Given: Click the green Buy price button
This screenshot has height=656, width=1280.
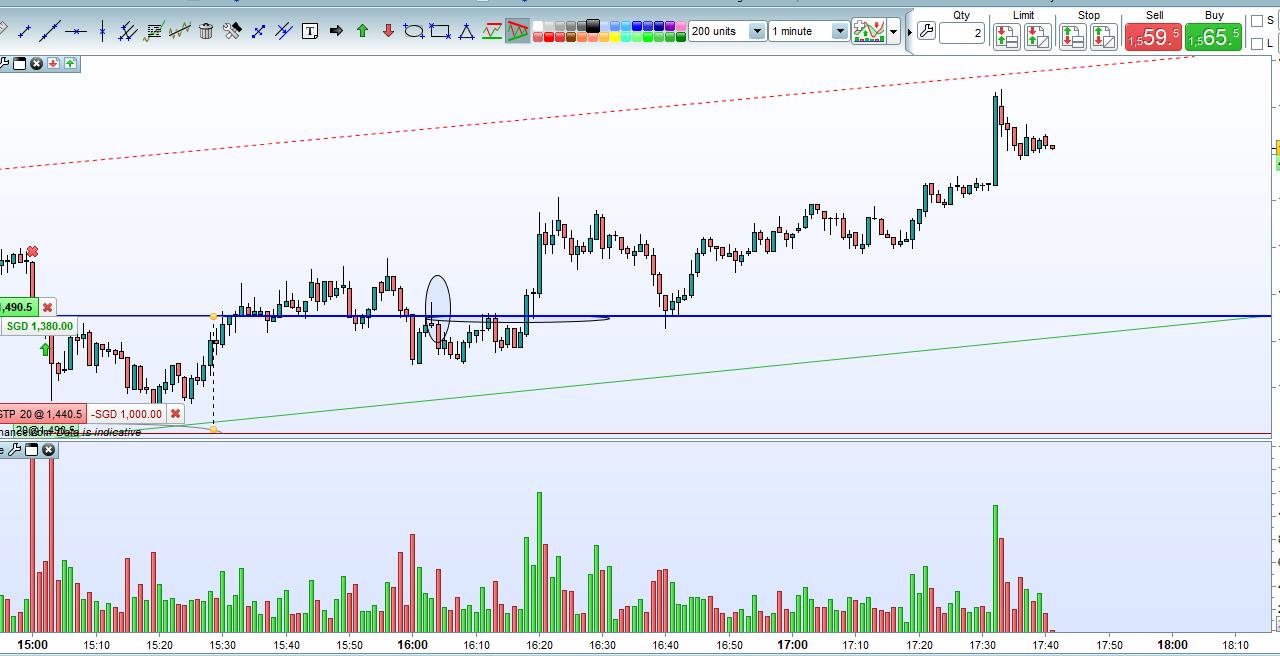Looking at the screenshot, I should [x=1213, y=37].
